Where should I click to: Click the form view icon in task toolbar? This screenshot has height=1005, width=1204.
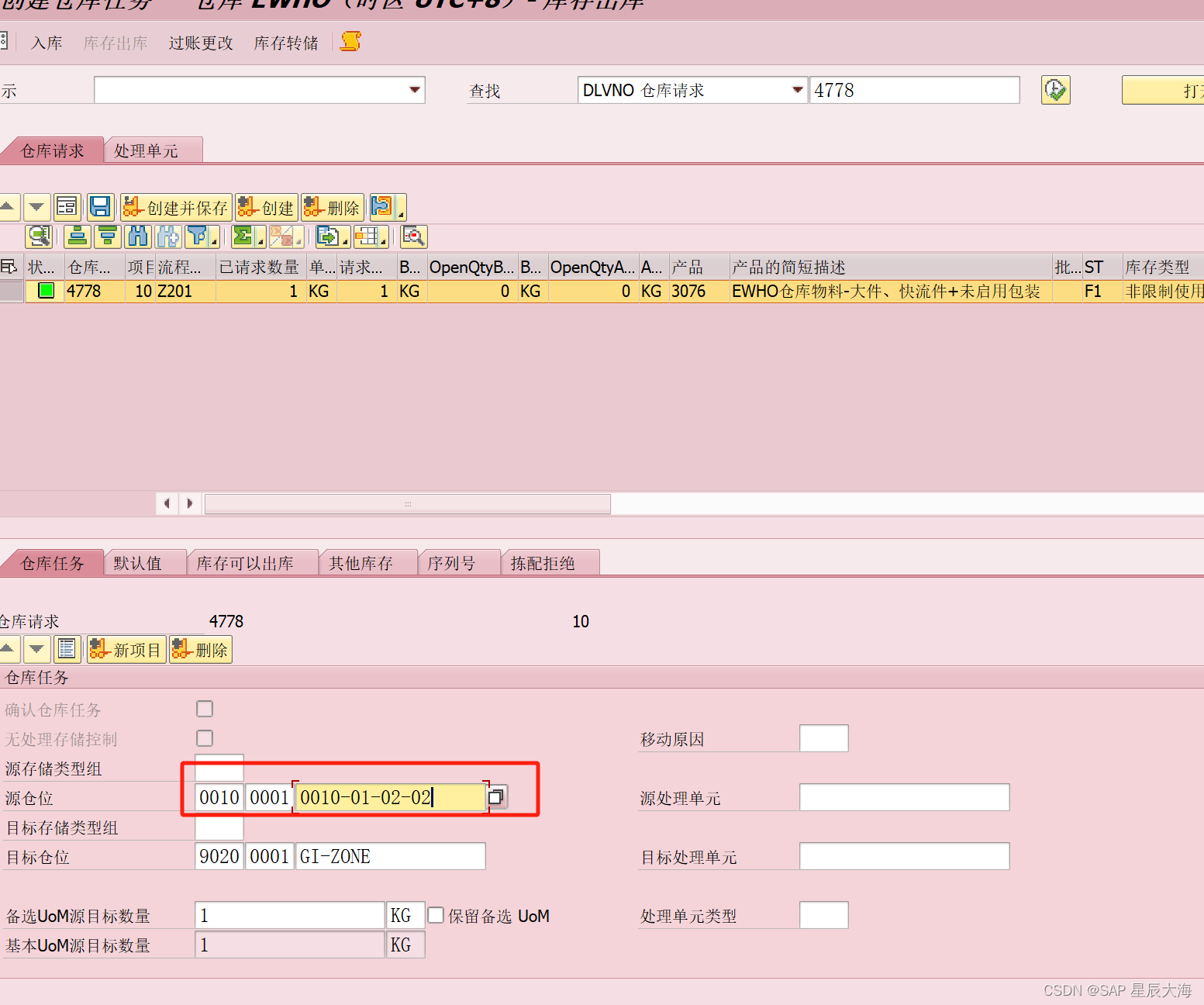click(67, 649)
